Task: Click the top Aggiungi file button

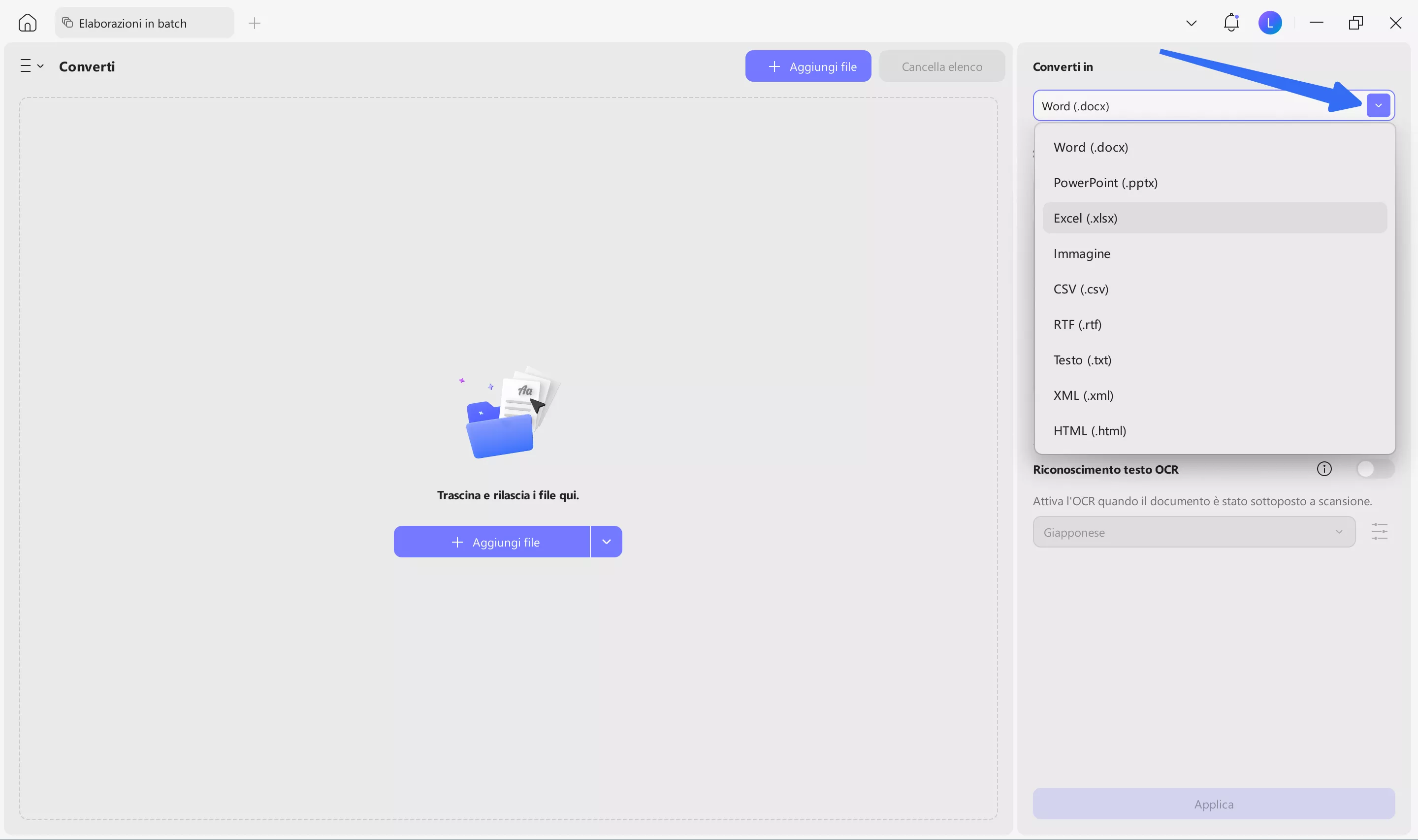Action: click(x=807, y=66)
